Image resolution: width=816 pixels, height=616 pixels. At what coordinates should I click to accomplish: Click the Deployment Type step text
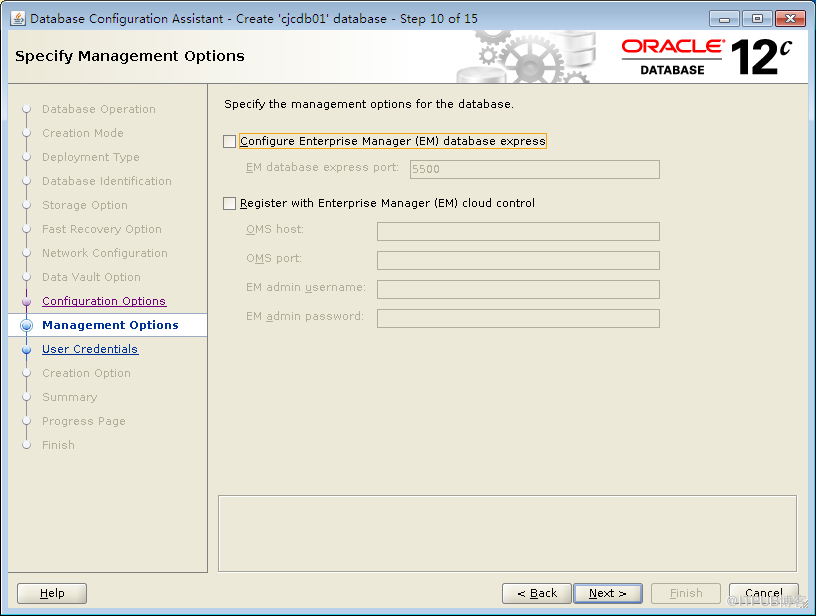(91, 157)
